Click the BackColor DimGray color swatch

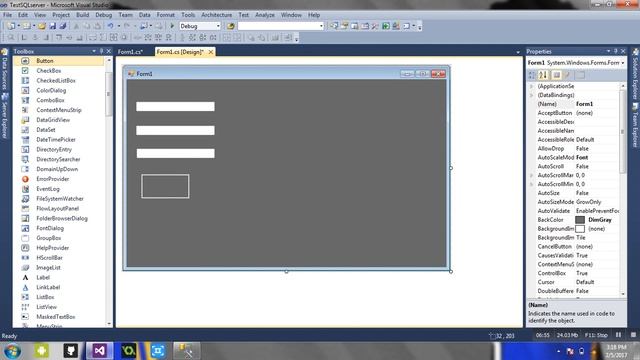point(580,220)
